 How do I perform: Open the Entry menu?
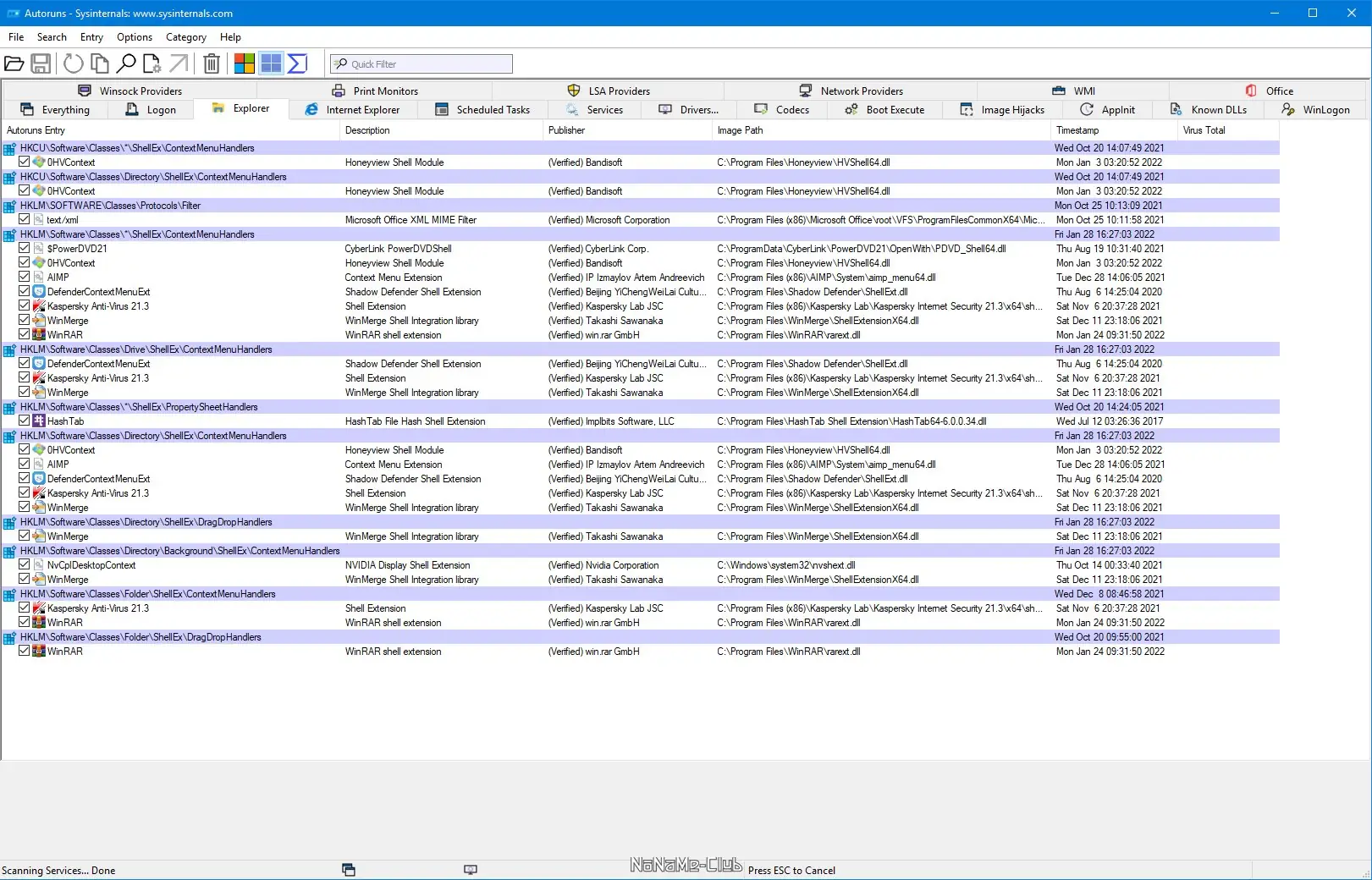coord(91,37)
